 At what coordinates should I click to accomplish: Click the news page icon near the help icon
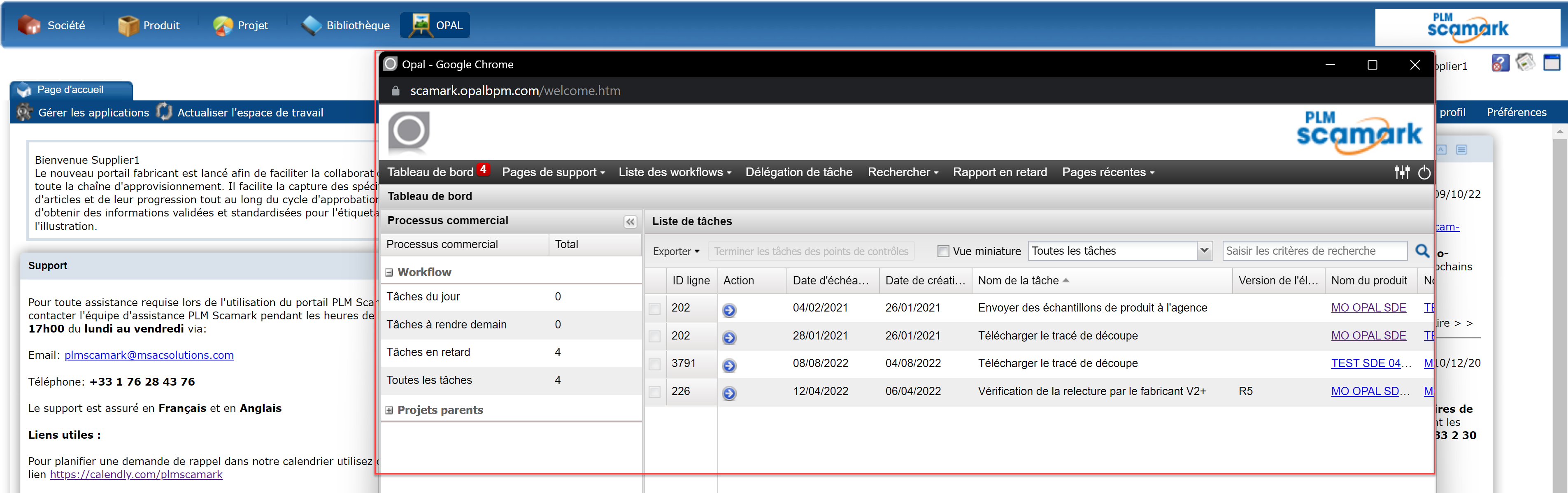1525,62
